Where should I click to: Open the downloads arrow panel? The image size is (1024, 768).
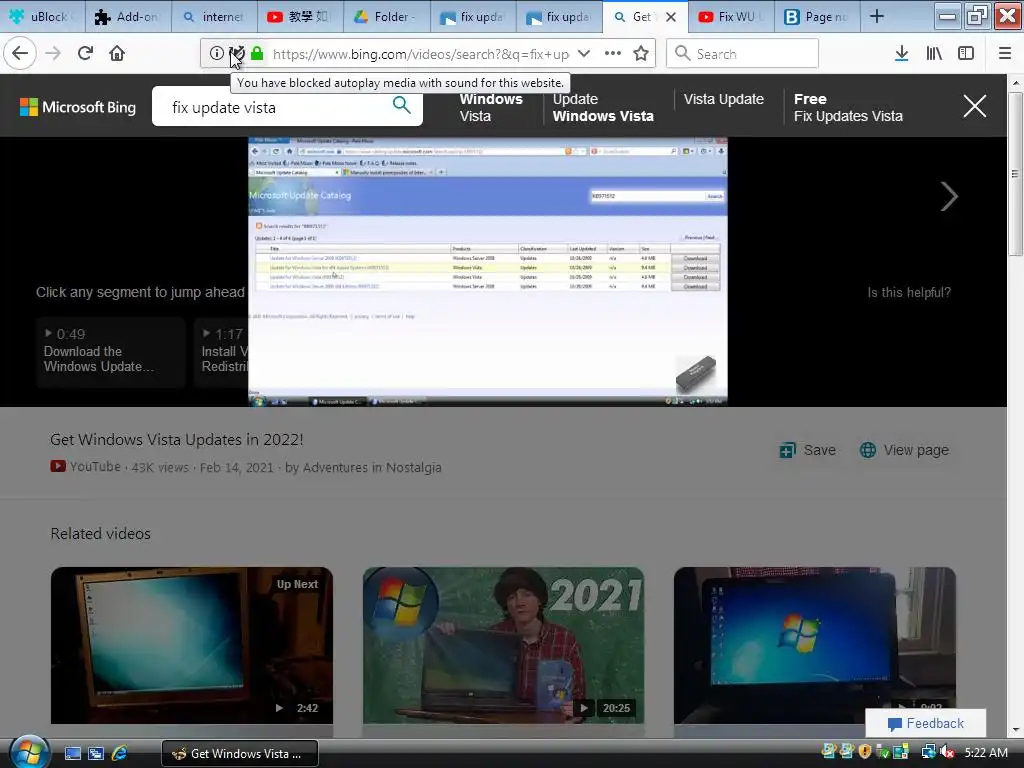point(902,54)
